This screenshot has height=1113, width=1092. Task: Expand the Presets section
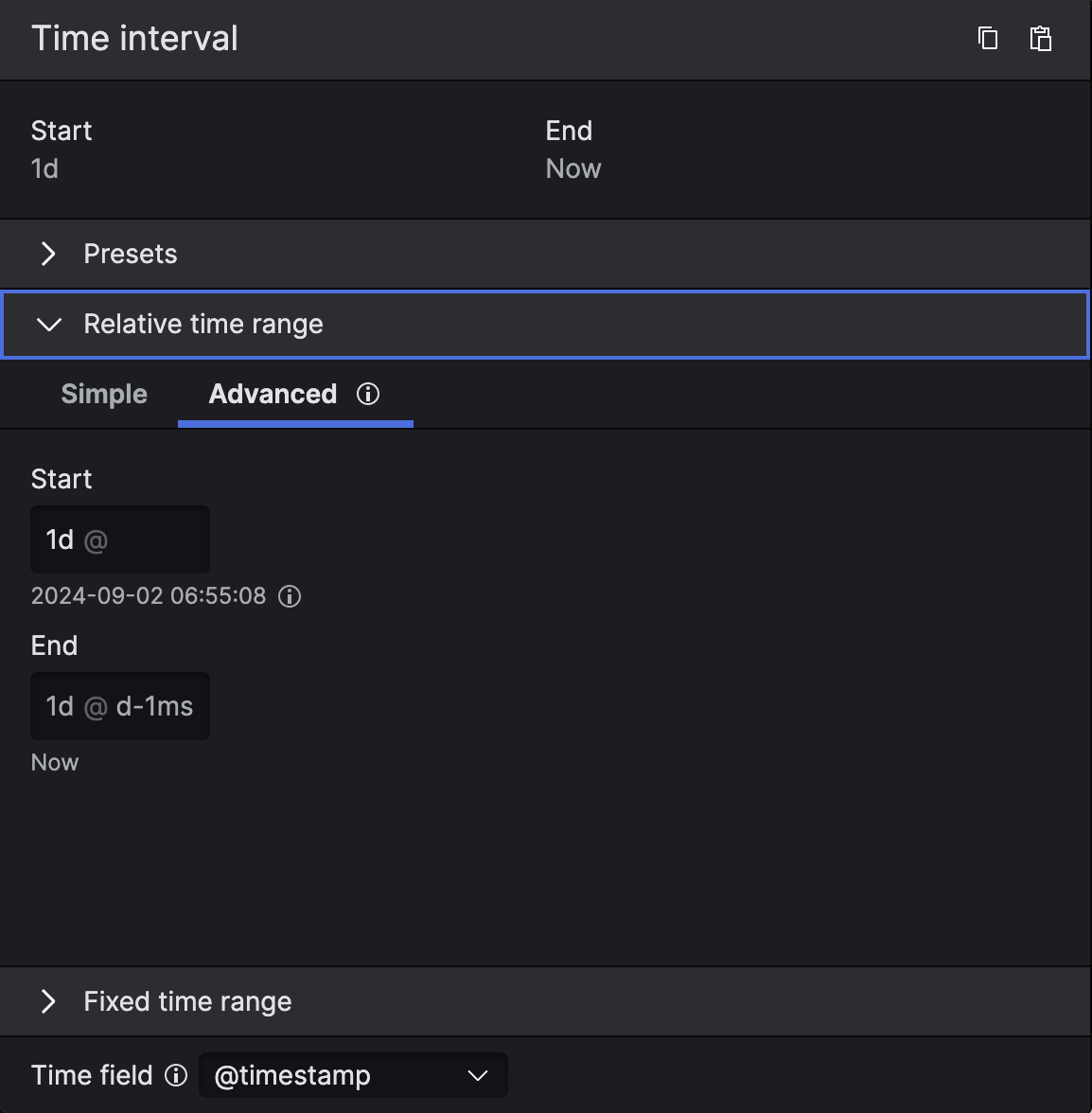coord(130,254)
